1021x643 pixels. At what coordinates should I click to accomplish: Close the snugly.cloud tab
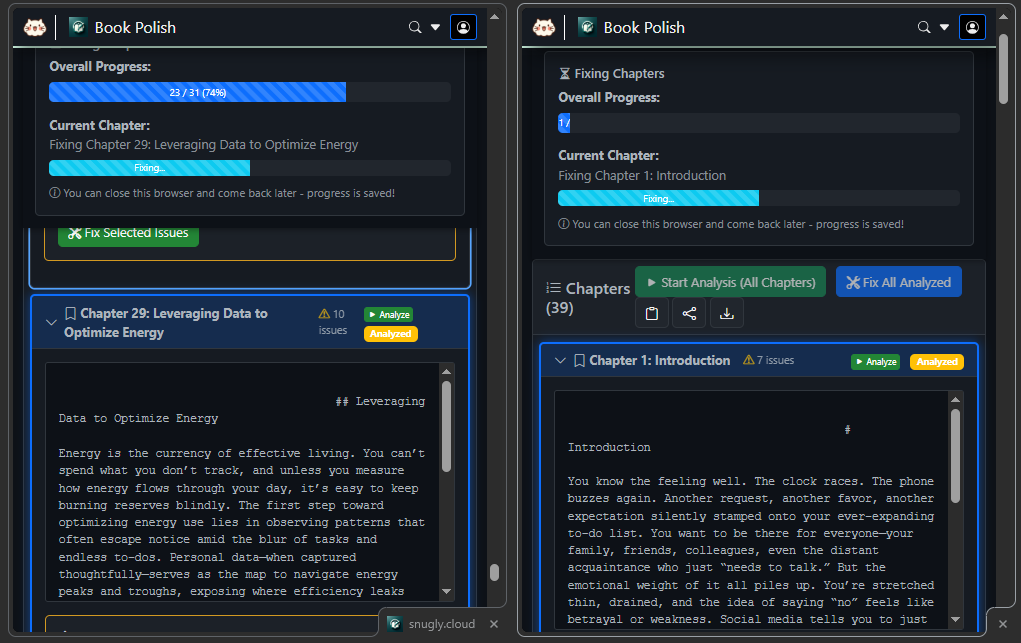click(x=493, y=624)
